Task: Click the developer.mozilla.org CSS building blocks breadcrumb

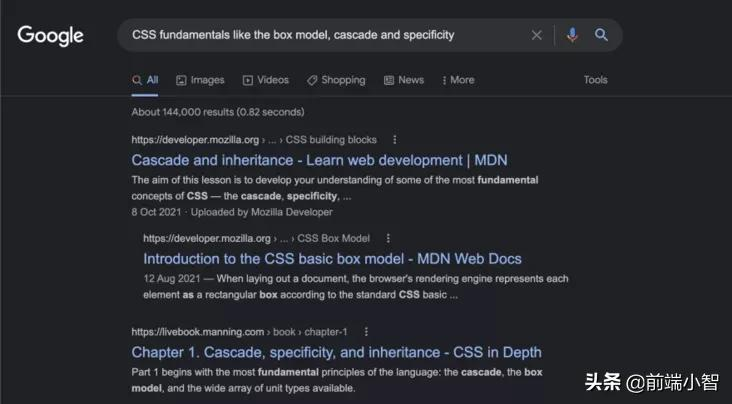Action: [254, 140]
